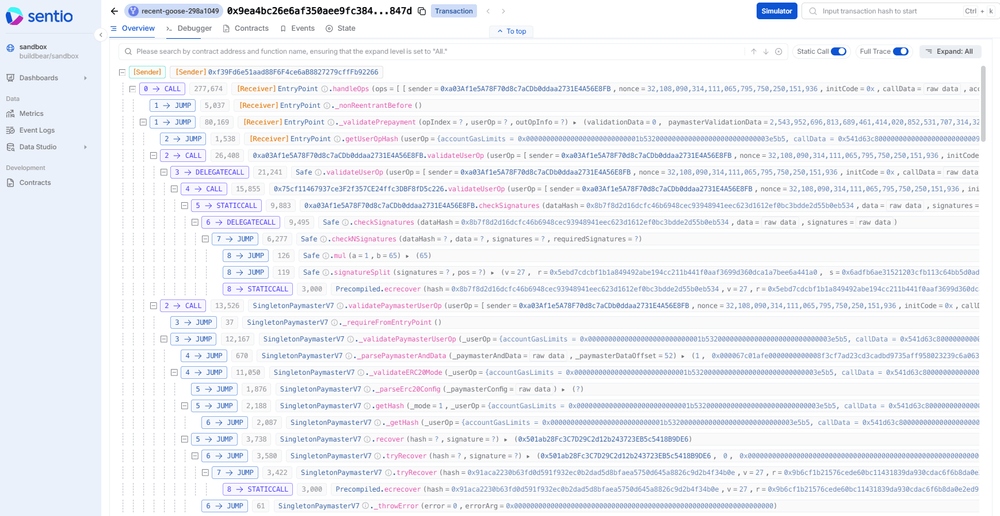Open Metrics in the sidebar

(31, 113)
